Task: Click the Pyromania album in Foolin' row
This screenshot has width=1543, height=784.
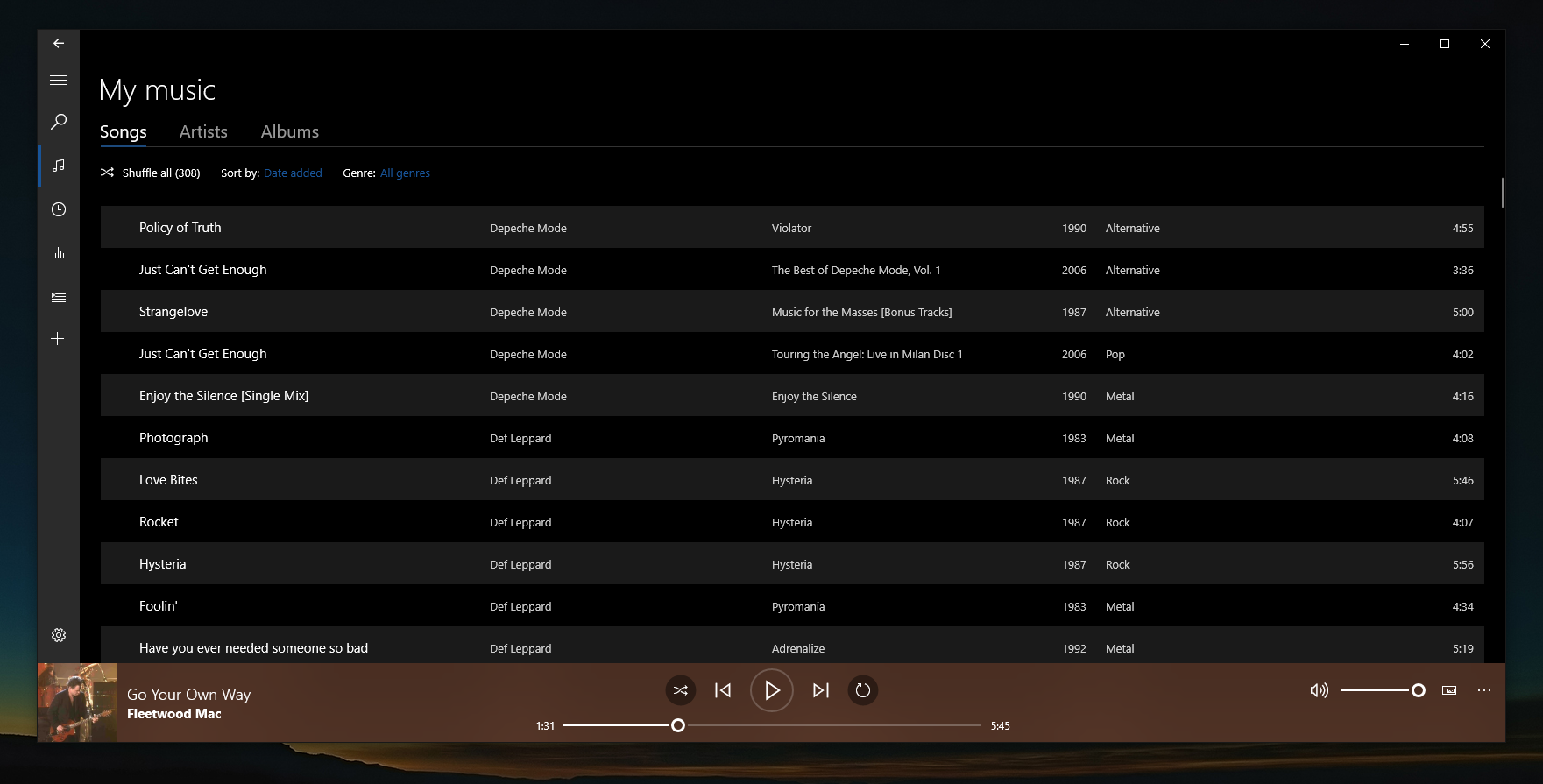Action: pyautogui.click(x=798, y=606)
